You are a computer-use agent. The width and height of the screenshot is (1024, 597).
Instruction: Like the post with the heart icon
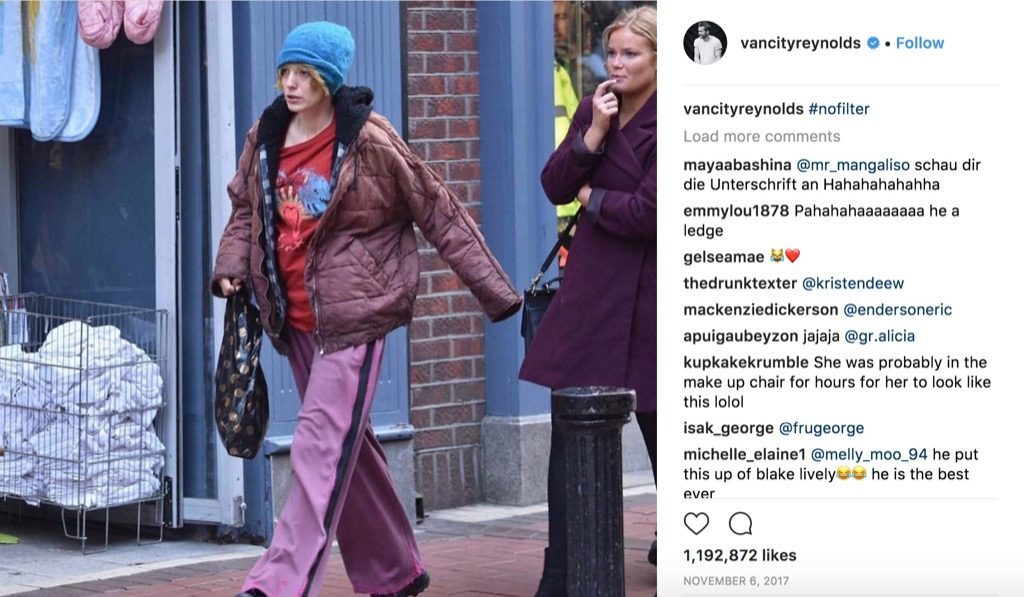point(696,524)
